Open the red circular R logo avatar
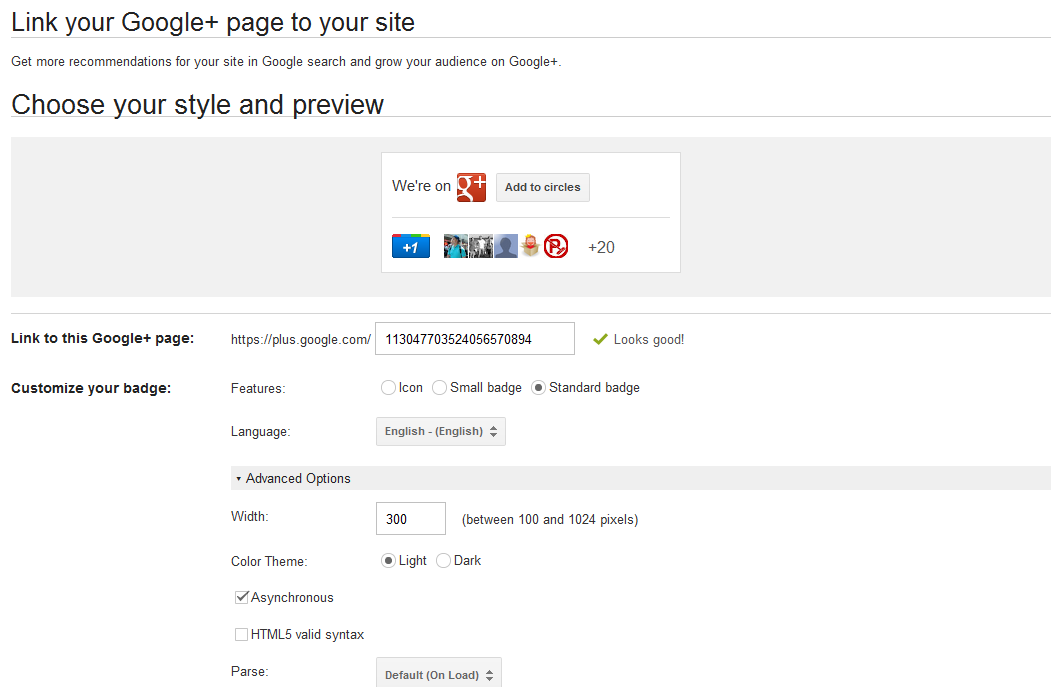1063x687 pixels. [556, 246]
